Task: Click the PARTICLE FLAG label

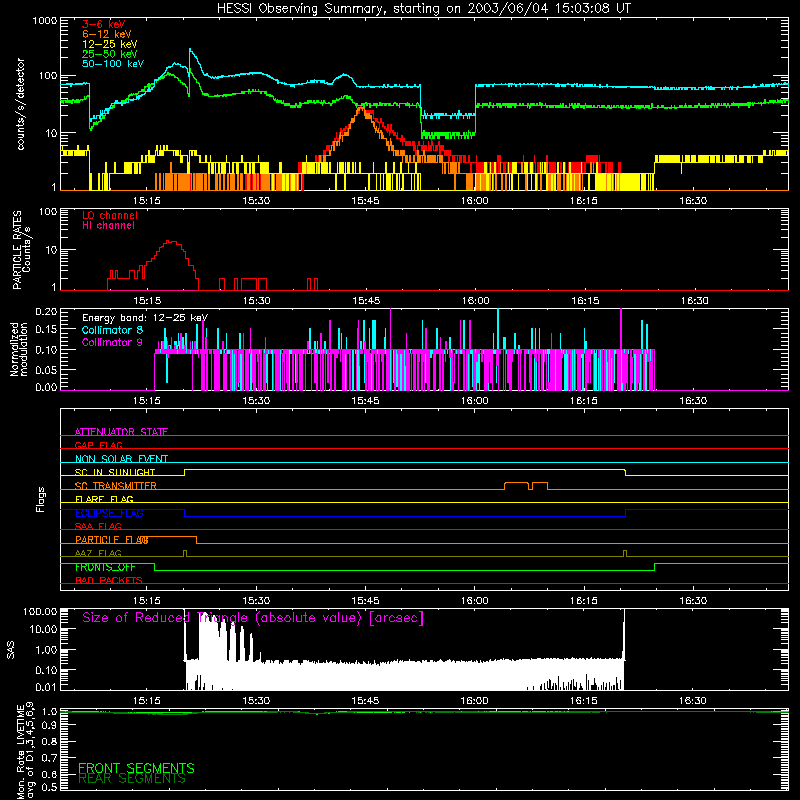Action: [x=112, y=540]
